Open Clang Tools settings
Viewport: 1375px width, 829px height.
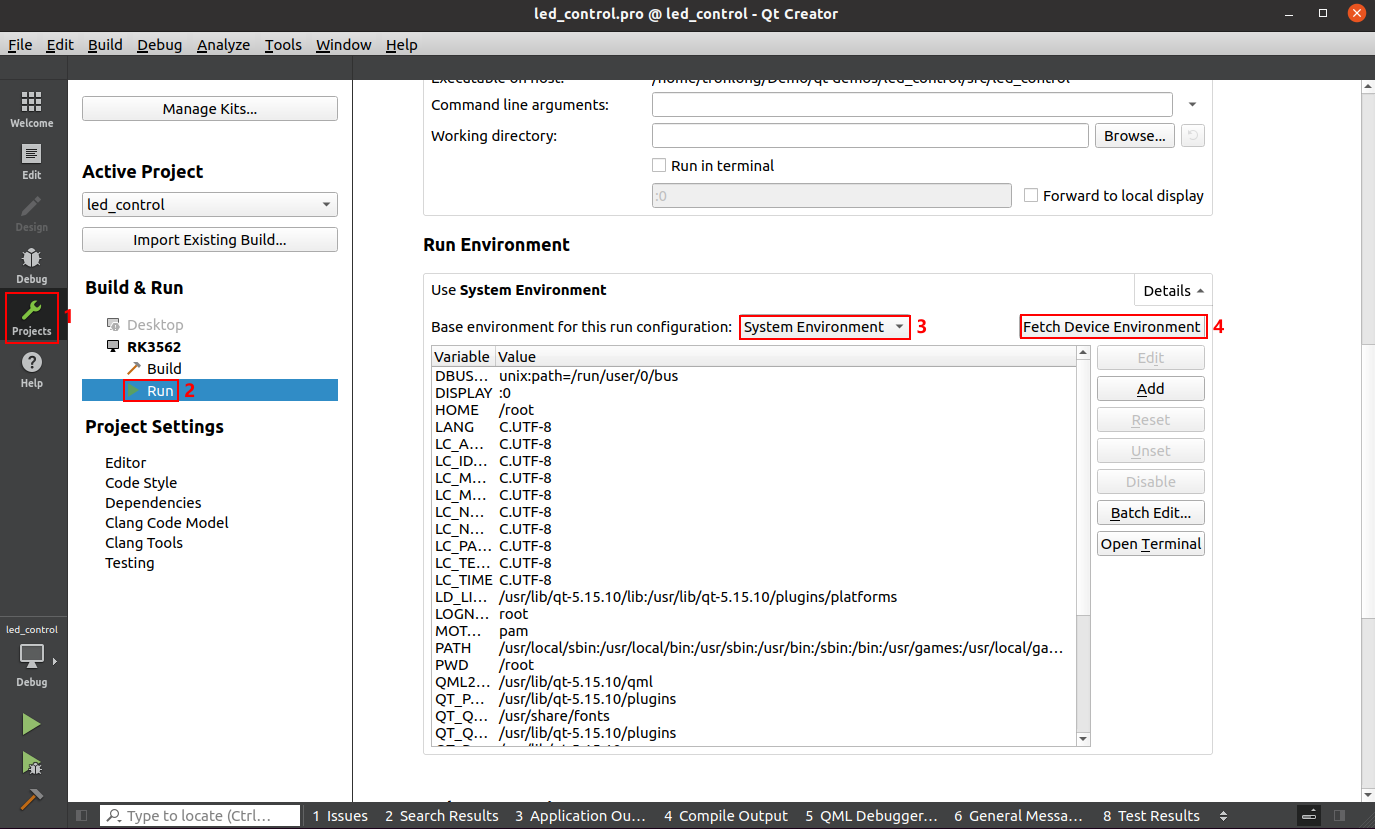tap(144, 543)
